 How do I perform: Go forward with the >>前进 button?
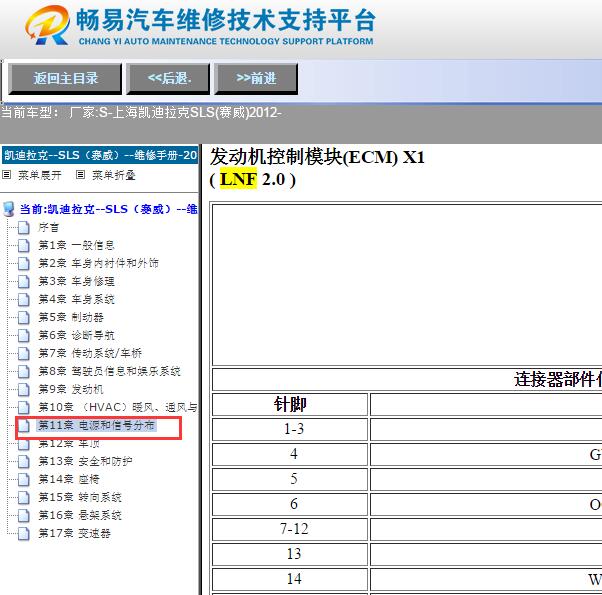tap(256, 79)
